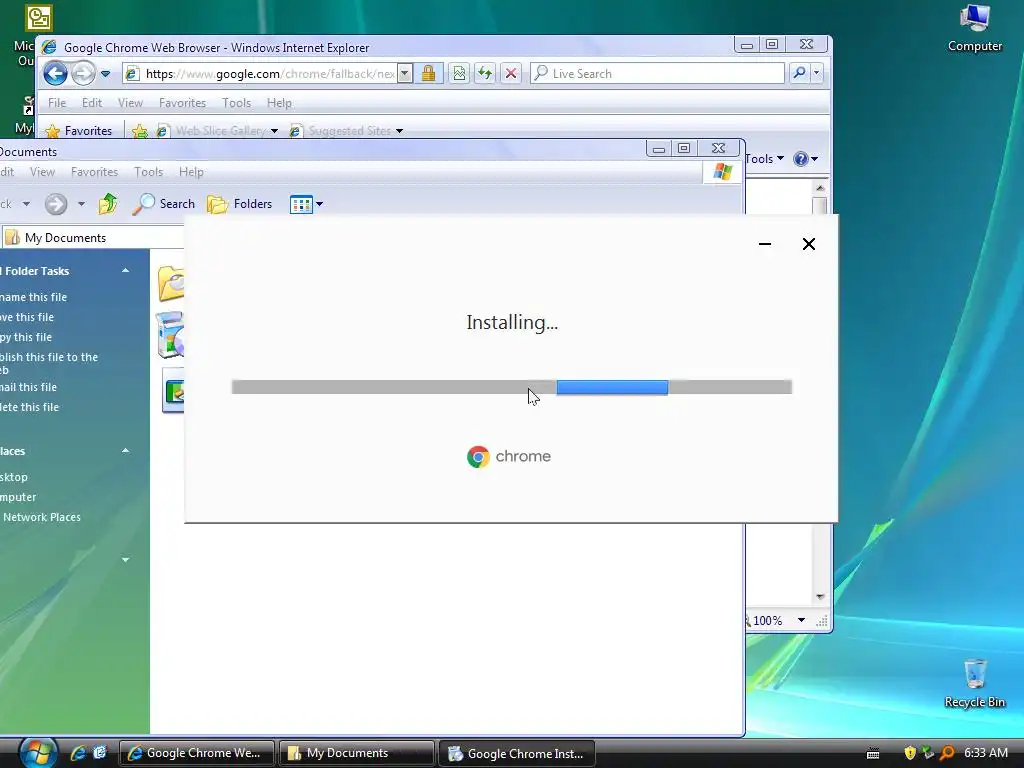Open Tools menu in My Documents window
The width and height of the screenshot is (1024, 768).
(148, 172)
